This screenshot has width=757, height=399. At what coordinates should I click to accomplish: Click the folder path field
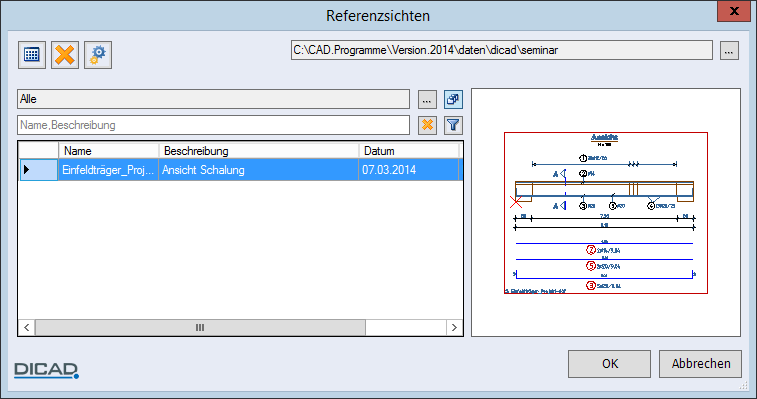(x=502, y=50)
